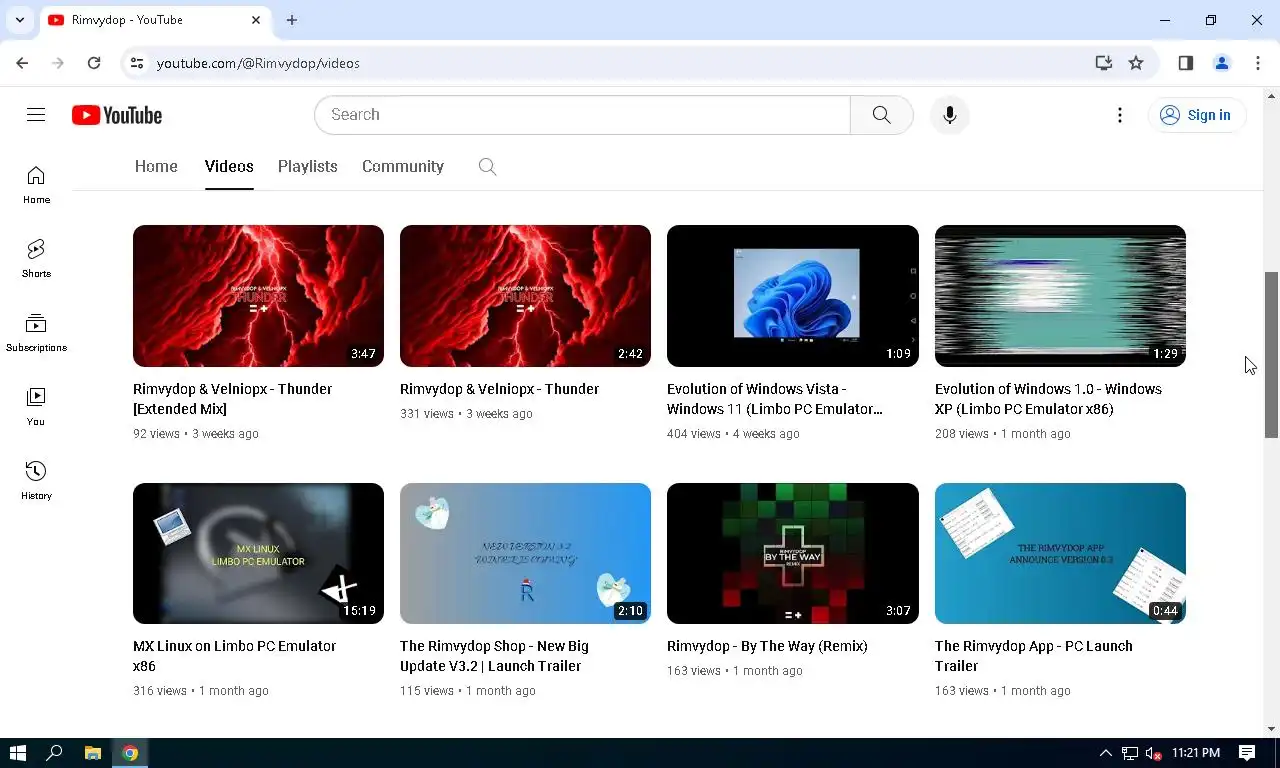Open Windows Vista evolution thumbnail 1:09
Screen dimensions: 1280x768
coord(793,296)
